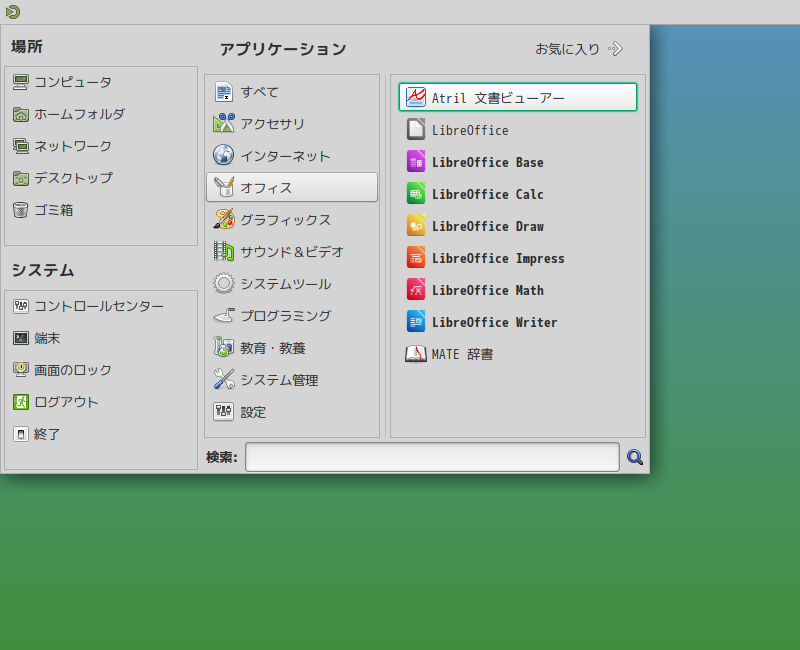
Task: Select グラフィックス category
Action: [292, 219]
